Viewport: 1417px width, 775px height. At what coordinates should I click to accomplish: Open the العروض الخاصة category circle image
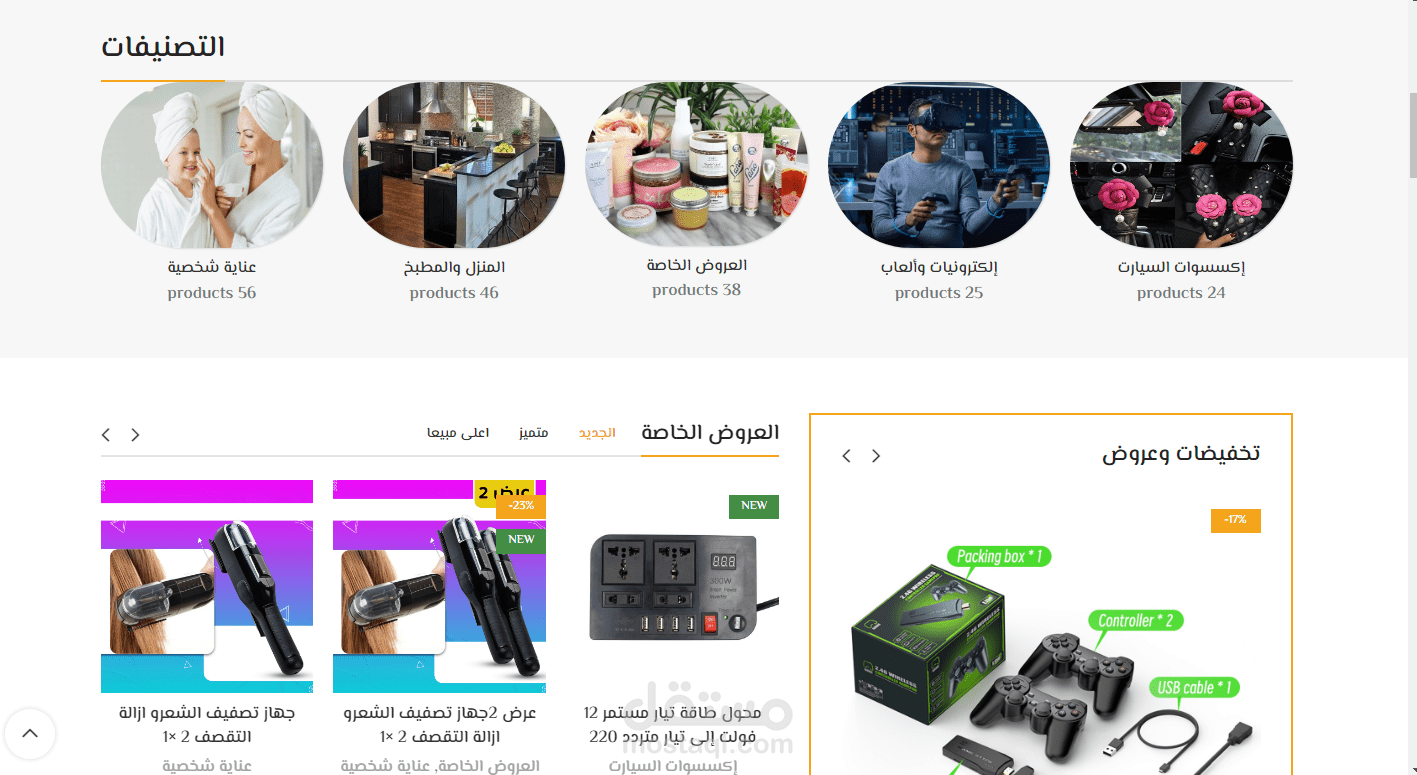coord(697,164)
